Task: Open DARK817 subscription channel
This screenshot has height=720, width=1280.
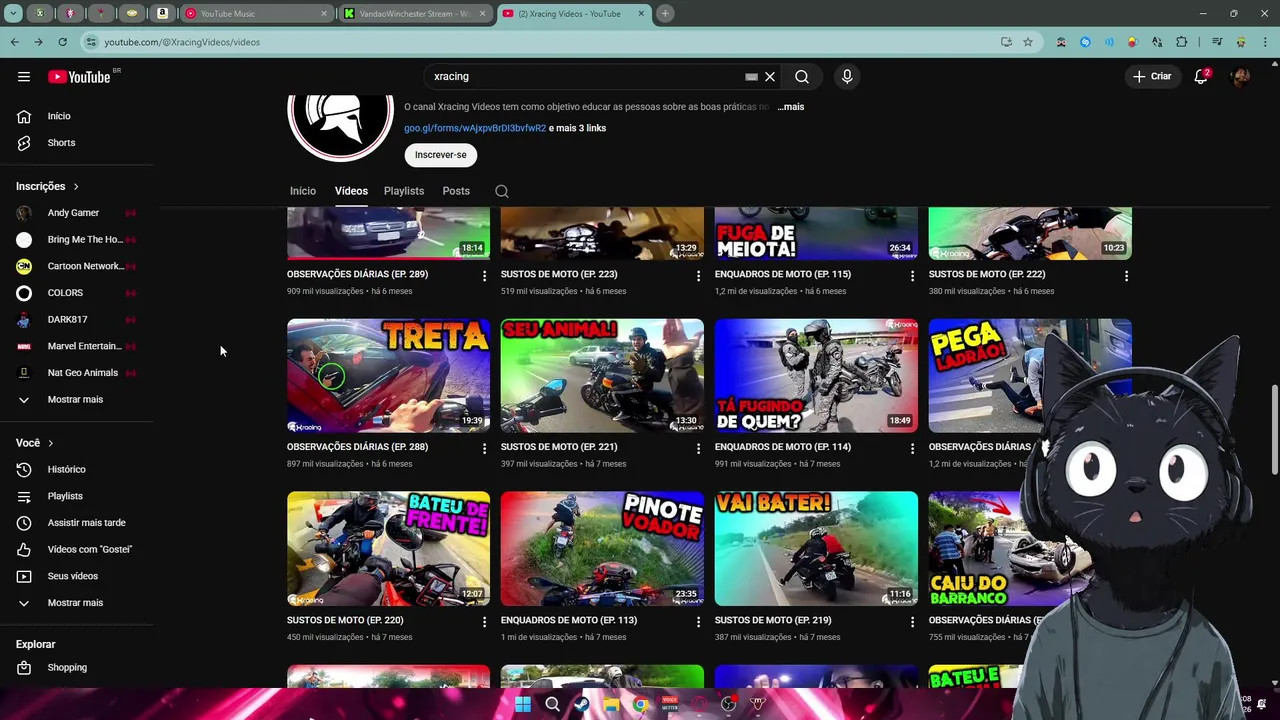Action: pyautogui.click(x=76, y=320)
